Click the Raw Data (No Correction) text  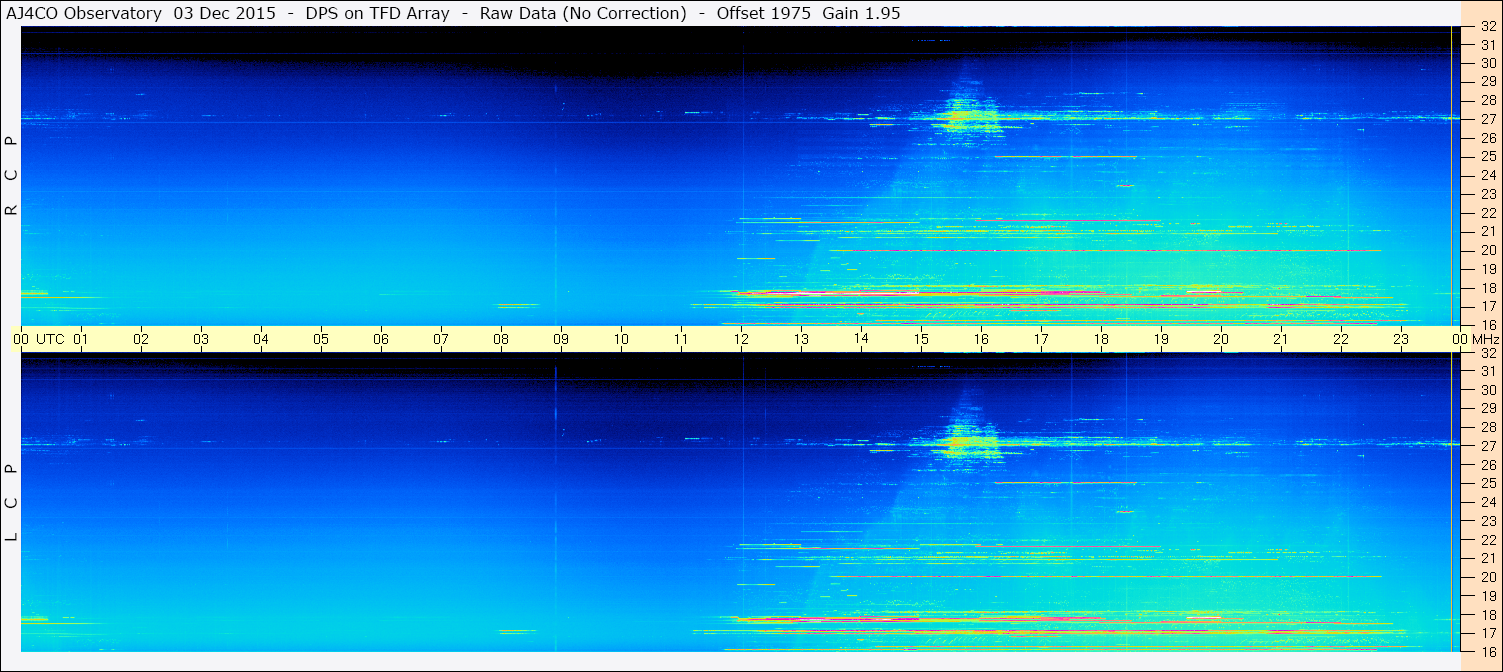(583, 13)
